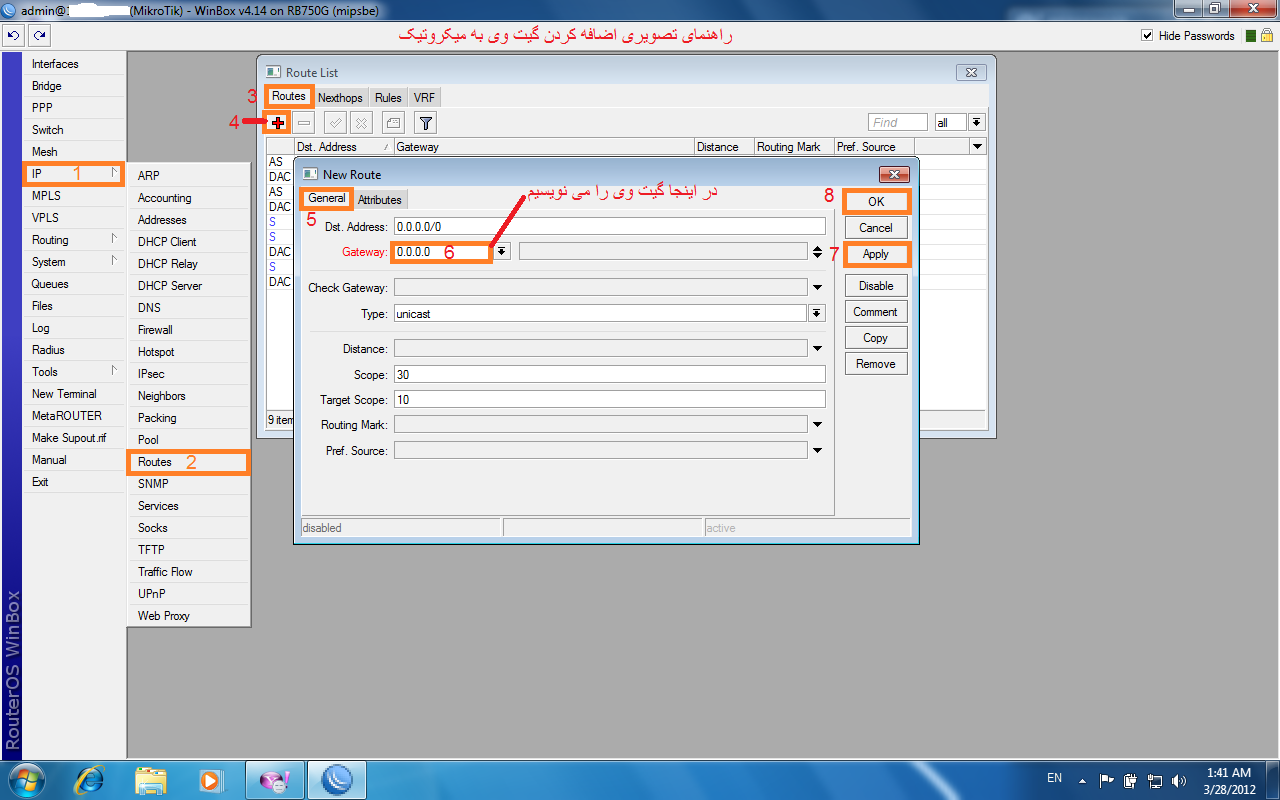Image resolution: width=1280 pixels, height=800 pixels.
Task: Open the Type unicast dropdown
Action: [x=817, y=314]
